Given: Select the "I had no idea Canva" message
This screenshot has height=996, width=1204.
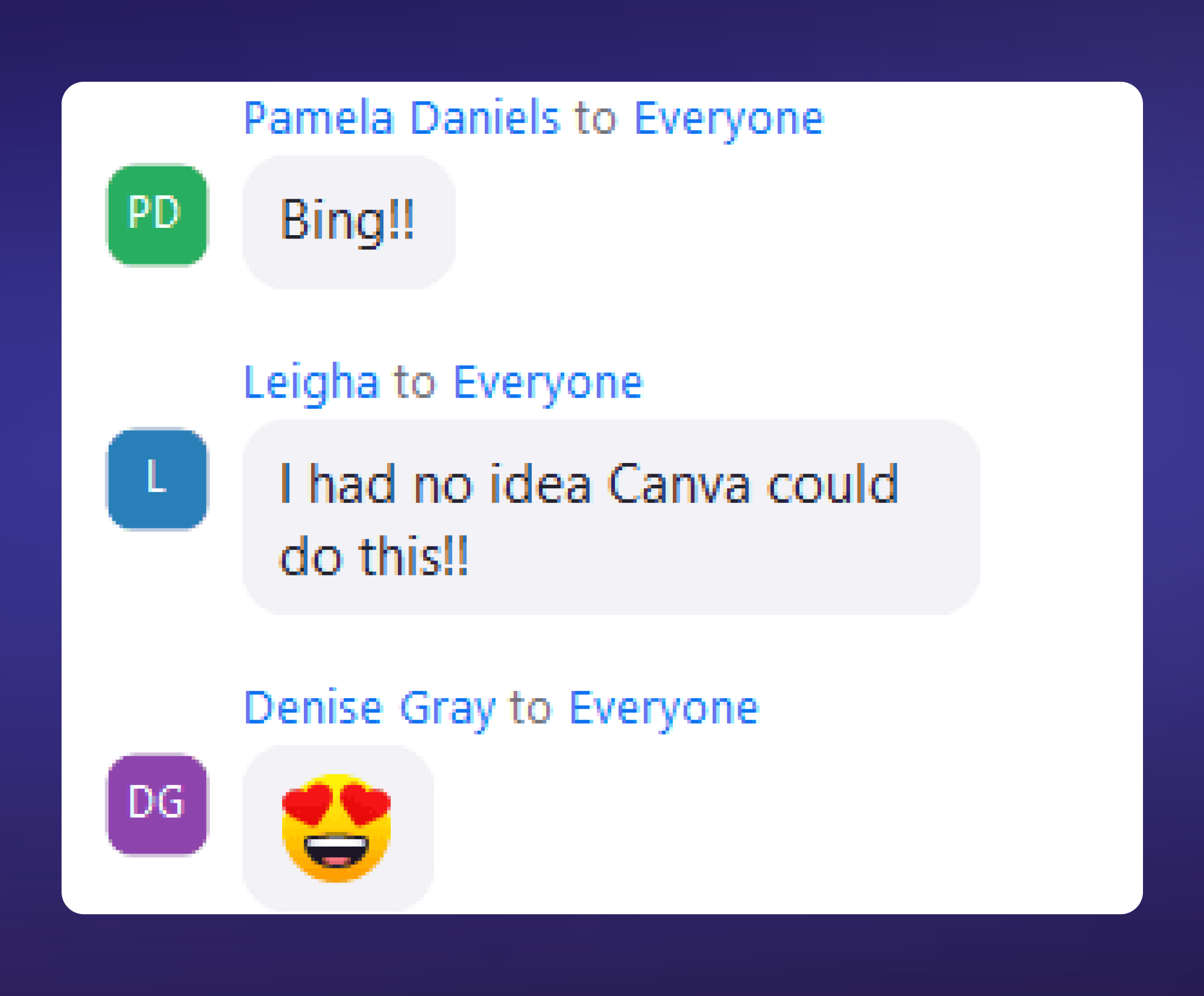Looking at the screenshot, I should pyautogui.click(x=611, y=517).
